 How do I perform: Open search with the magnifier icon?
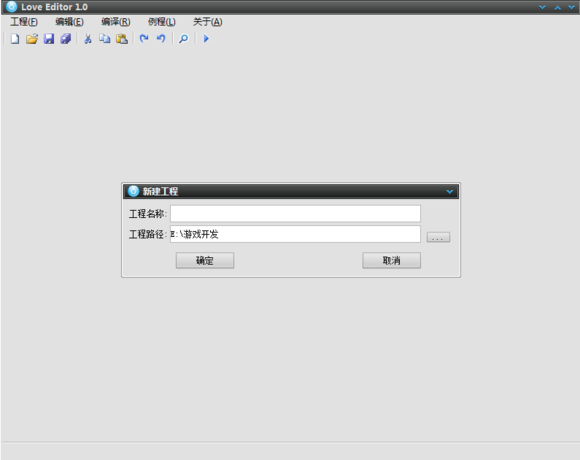pos(183,38)
